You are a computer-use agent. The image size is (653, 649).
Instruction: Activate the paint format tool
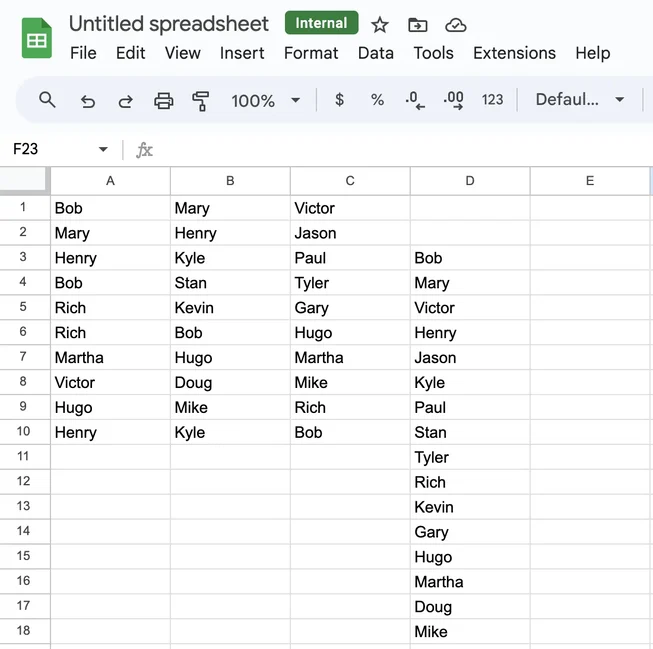tap(201, 100)
